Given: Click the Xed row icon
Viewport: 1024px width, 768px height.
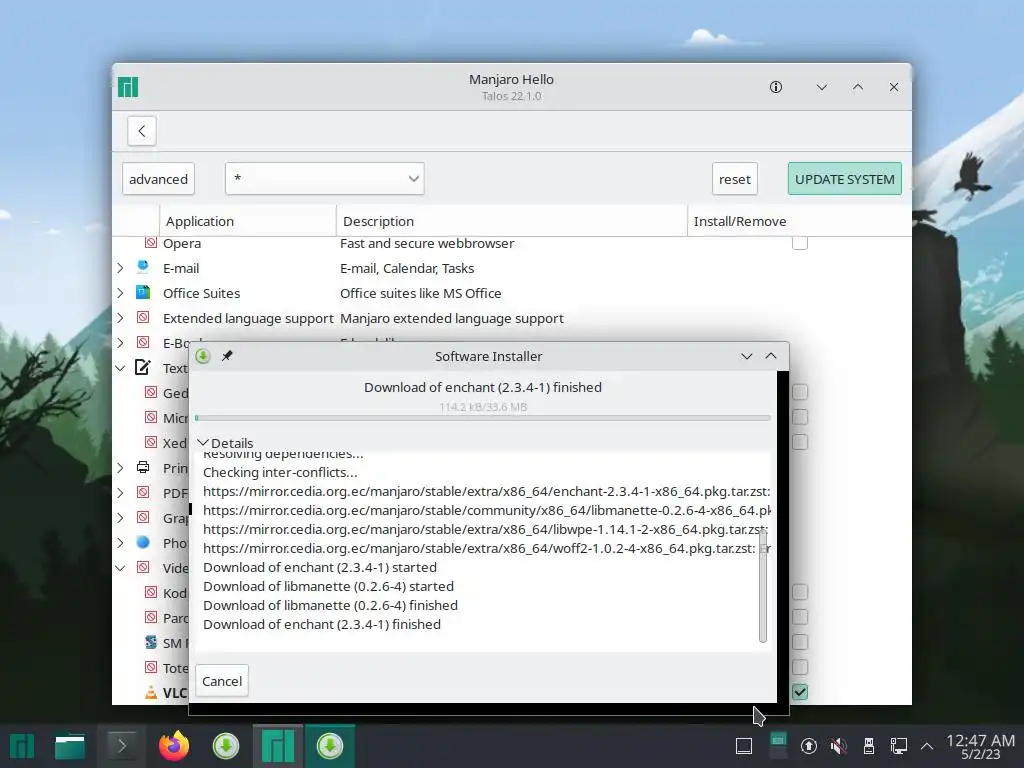Looking at the screenshot, I should click(151, 442).
